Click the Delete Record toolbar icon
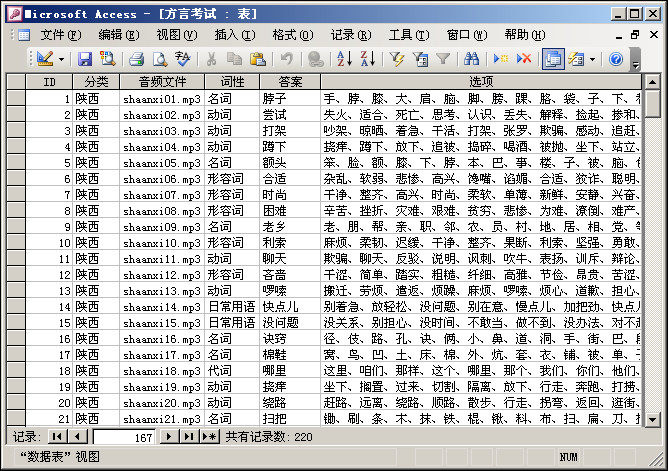 pyautogui.click(x=524, y=59)
